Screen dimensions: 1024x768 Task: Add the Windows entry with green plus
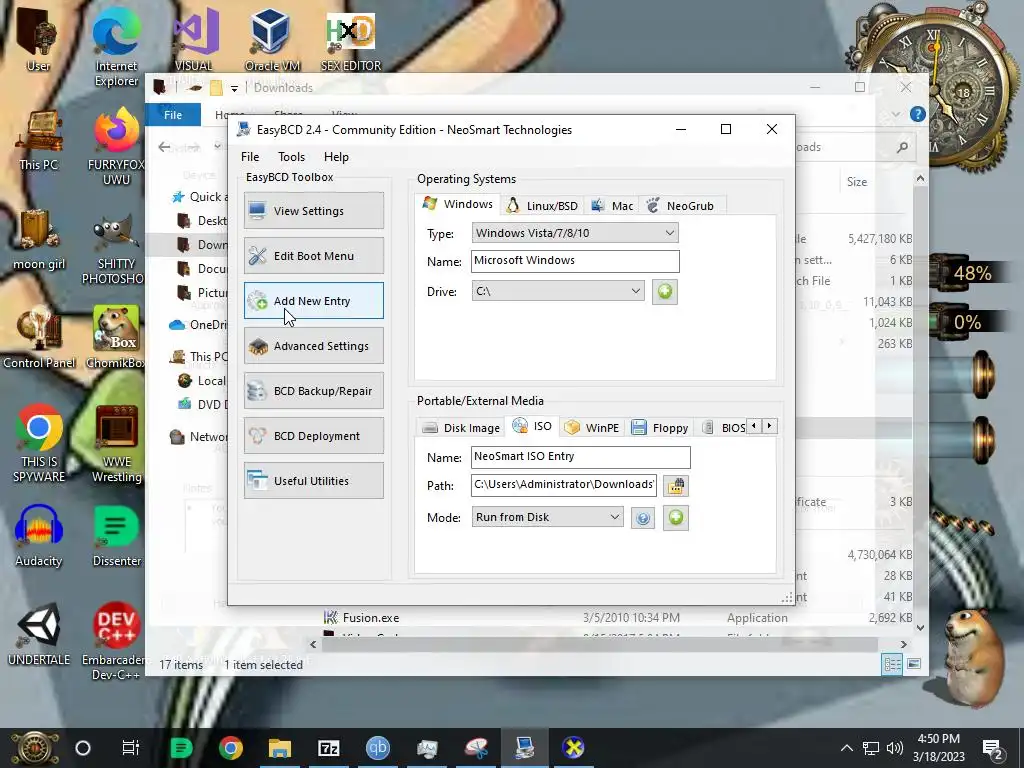665,291
